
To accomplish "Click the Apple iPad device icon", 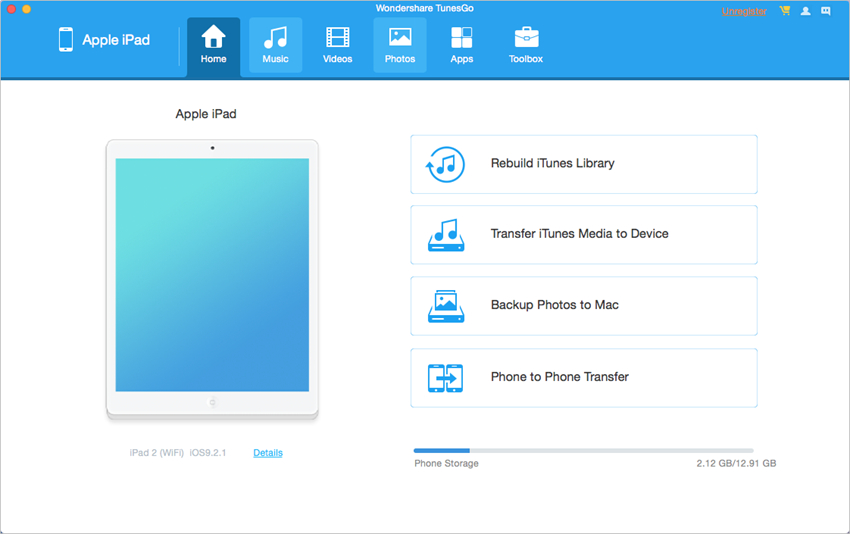I will (x=66, y=40).
